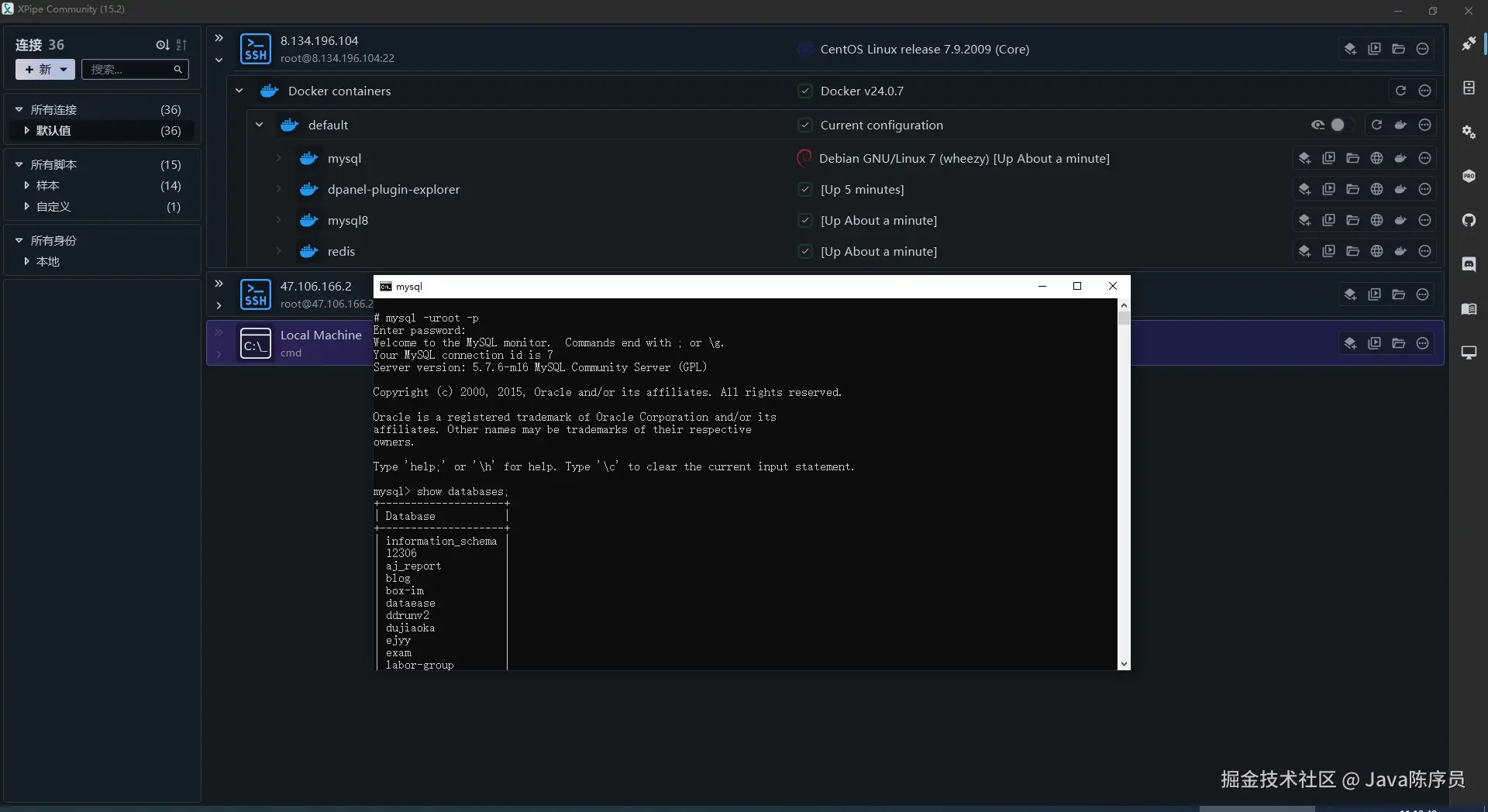Open more options for Local Machine row

click(x=1422, y=343)
